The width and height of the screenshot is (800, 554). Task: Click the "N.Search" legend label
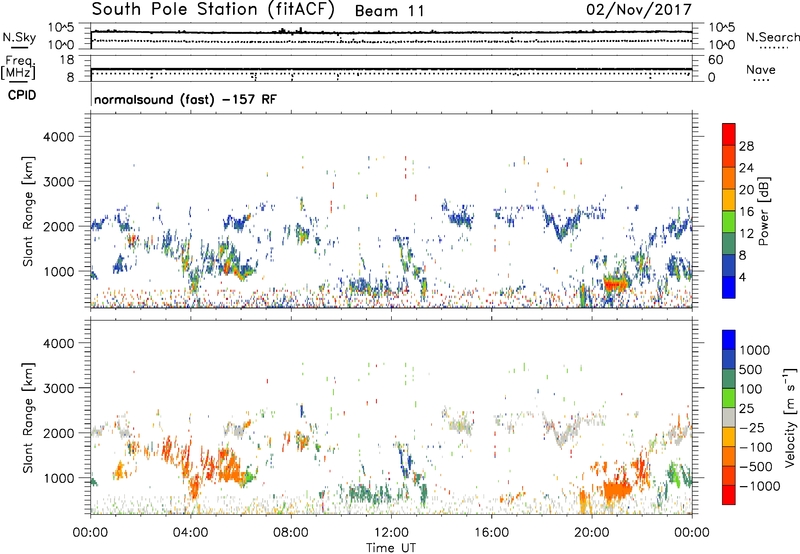772,37
